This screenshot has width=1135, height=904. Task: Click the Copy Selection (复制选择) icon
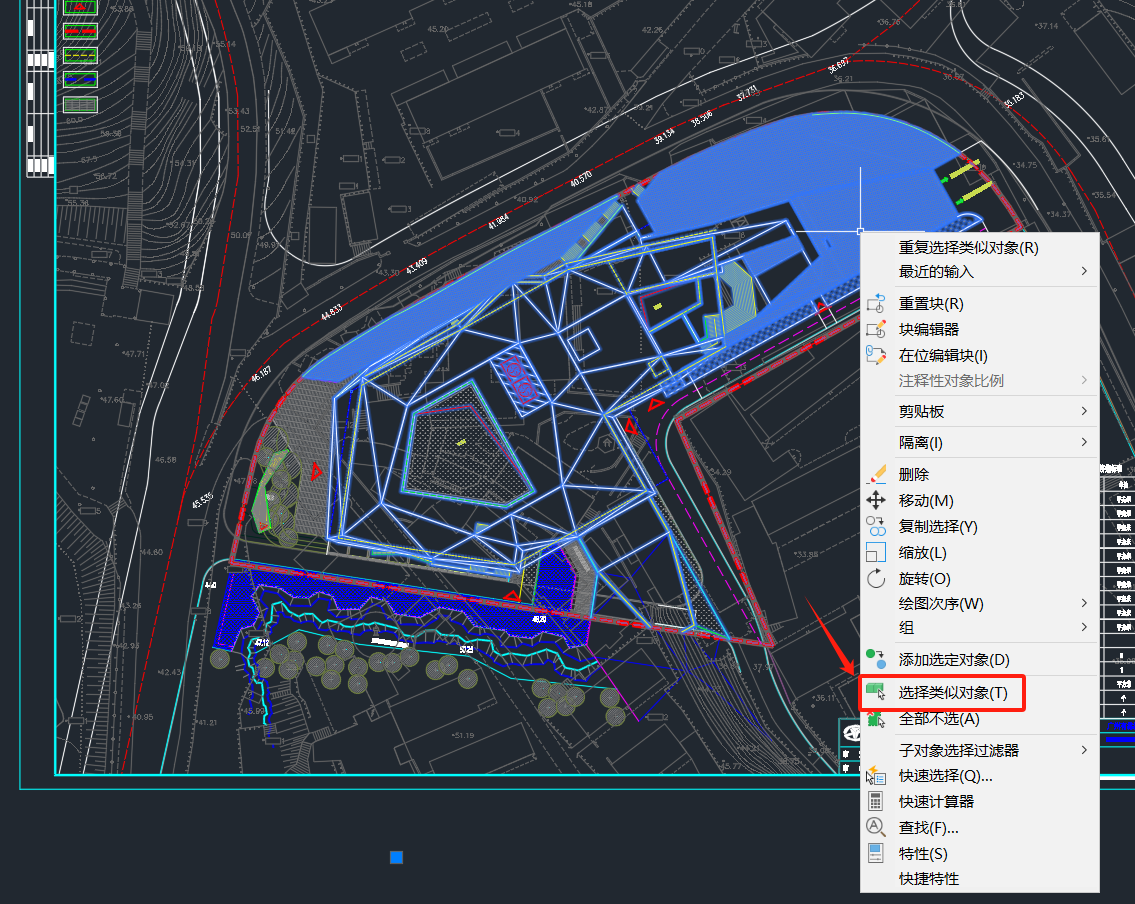tap(876, 526)
